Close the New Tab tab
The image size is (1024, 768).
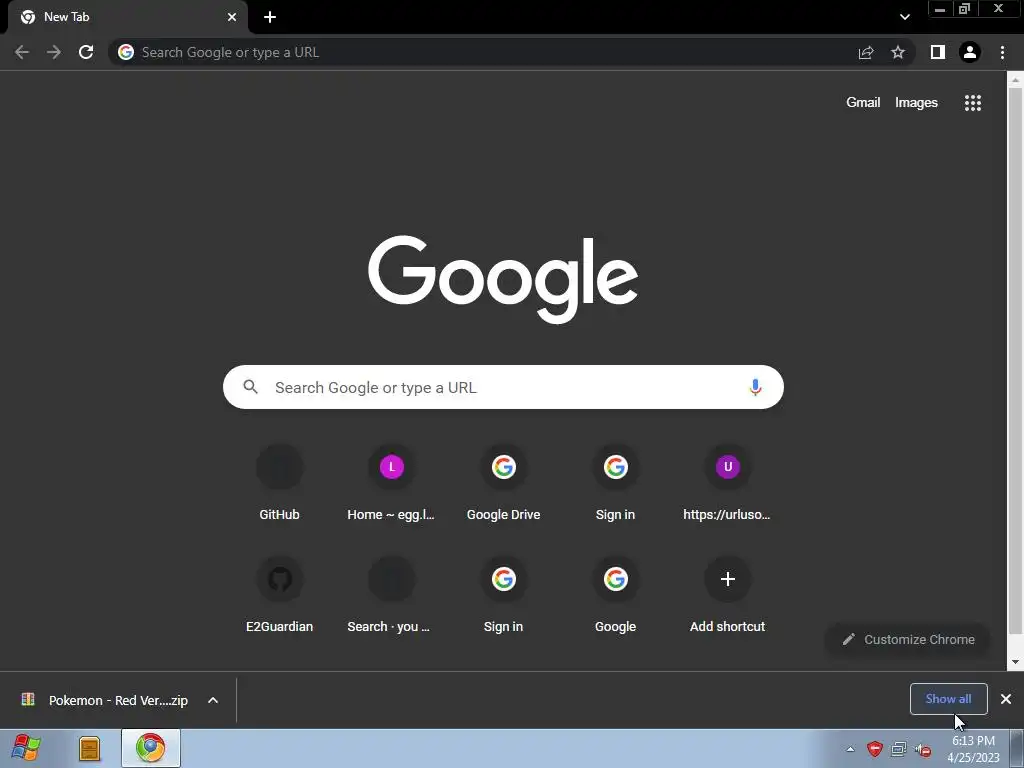coord(232,17)
